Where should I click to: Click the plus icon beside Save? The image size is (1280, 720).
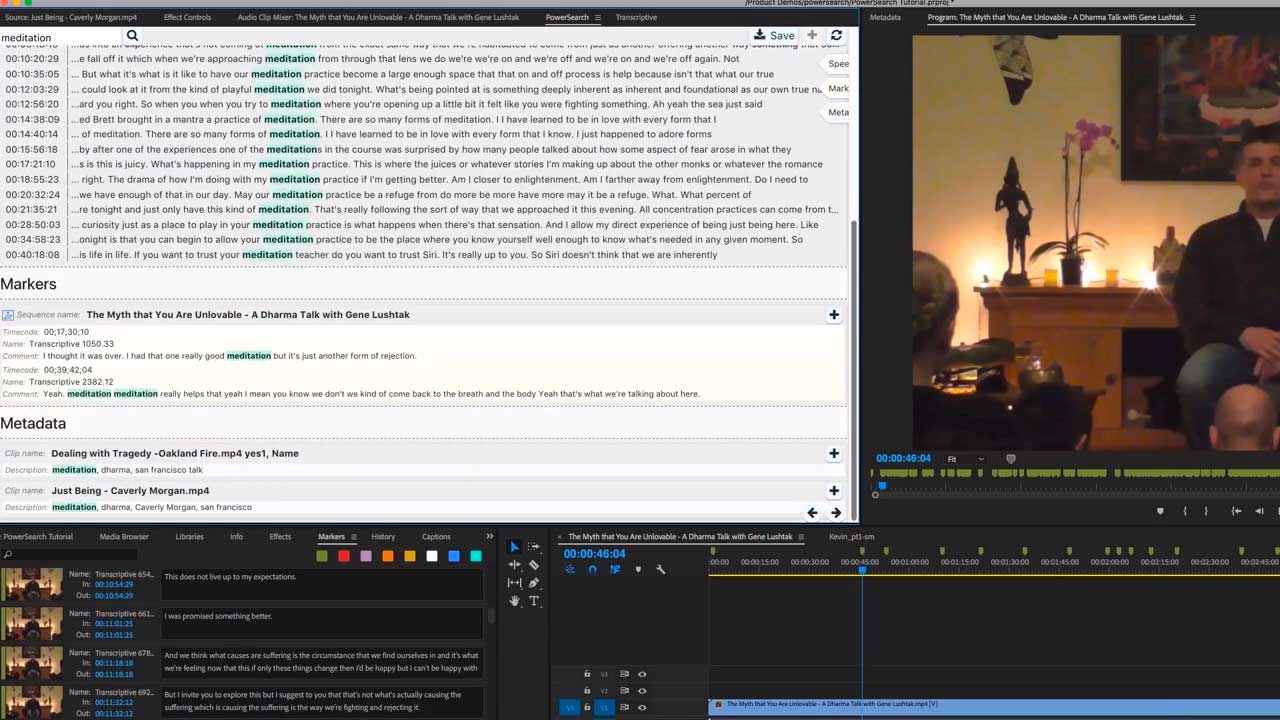click(x=812, y=35)
